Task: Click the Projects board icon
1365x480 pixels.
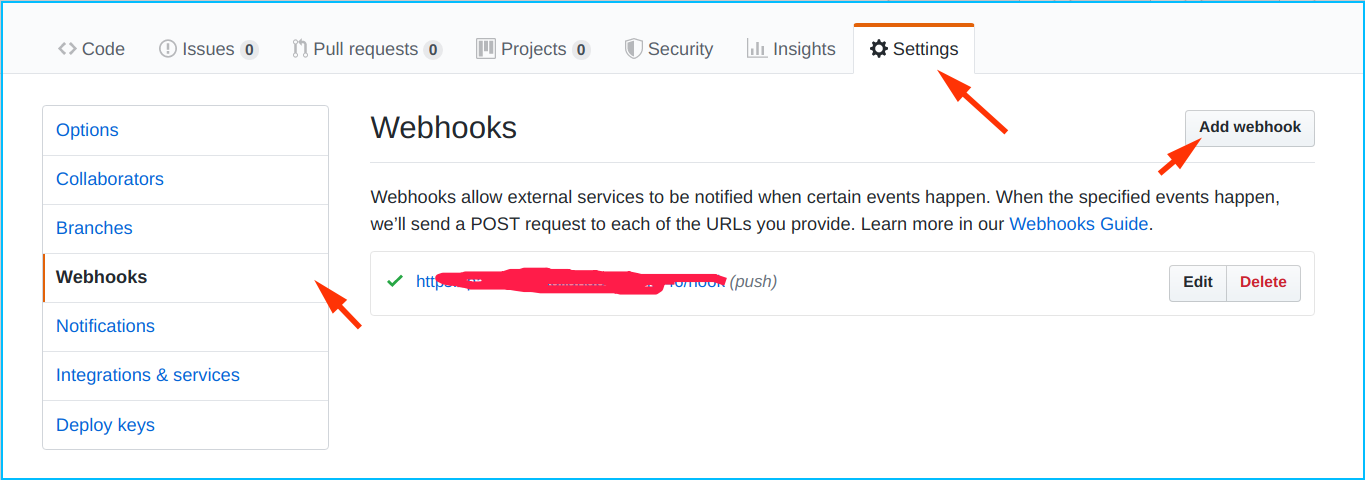Action: click(486, 49)
